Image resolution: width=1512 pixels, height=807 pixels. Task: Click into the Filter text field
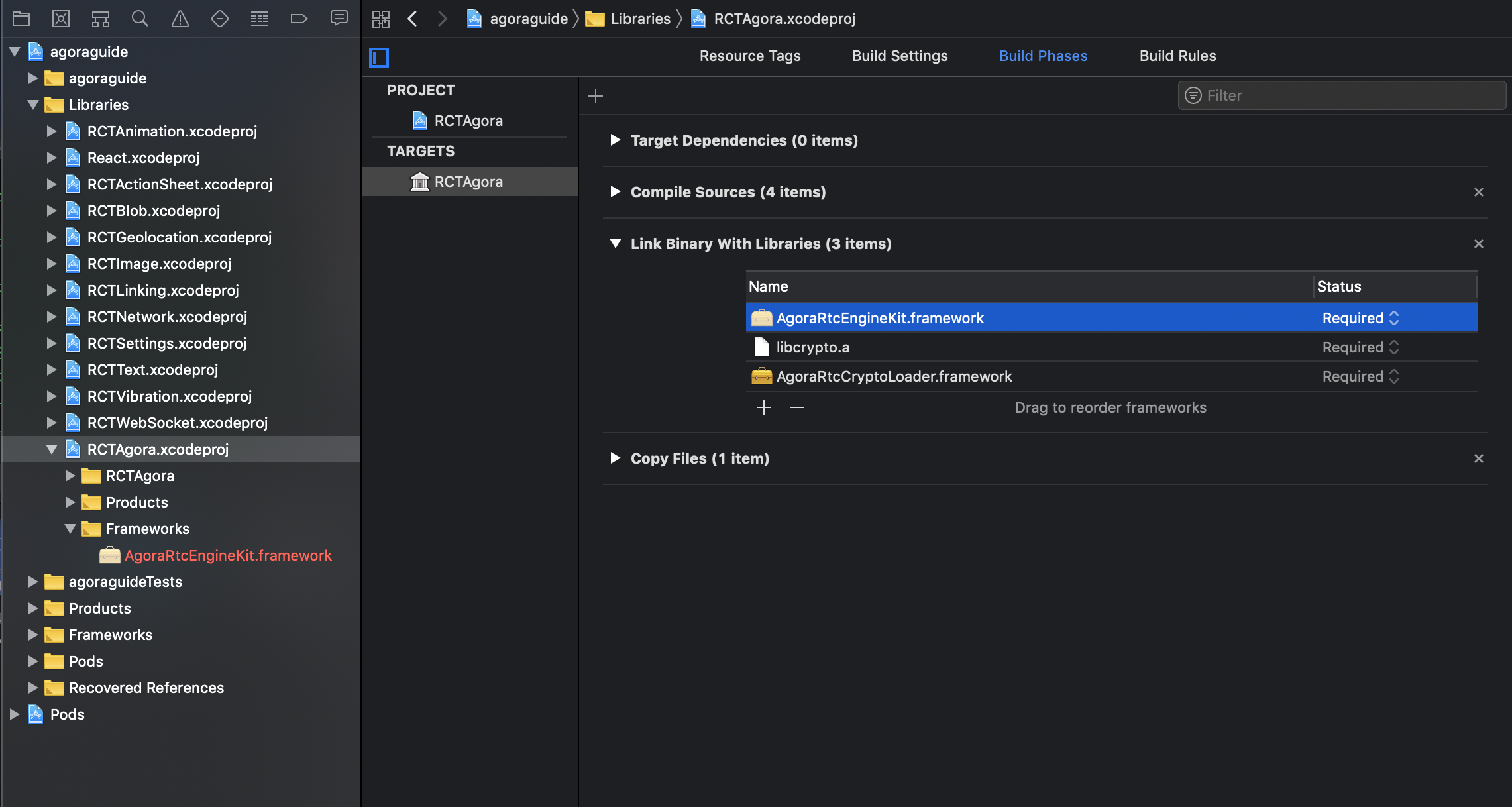[1342, 95]
